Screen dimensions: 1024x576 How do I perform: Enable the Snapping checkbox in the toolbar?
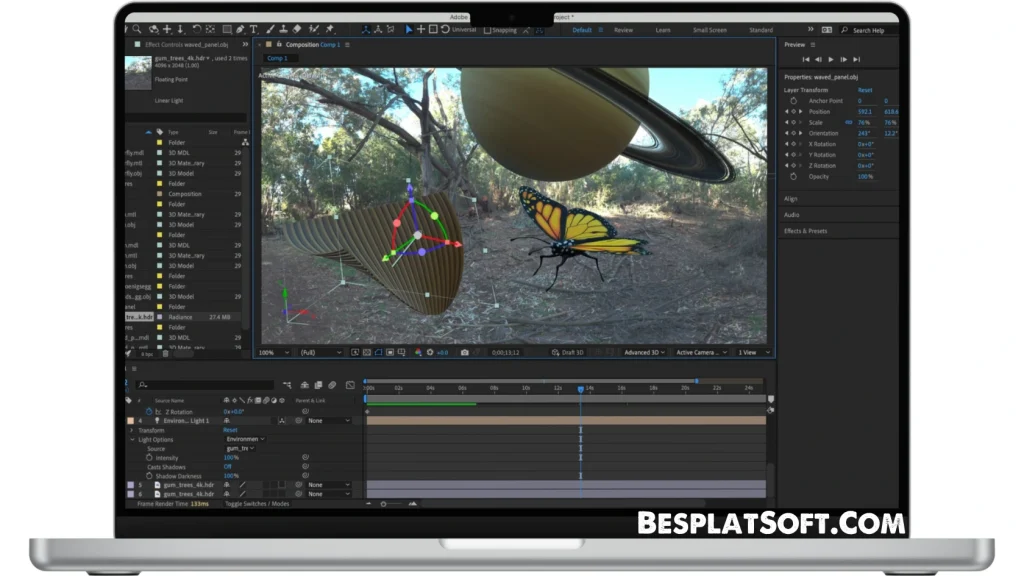(488, 30)
